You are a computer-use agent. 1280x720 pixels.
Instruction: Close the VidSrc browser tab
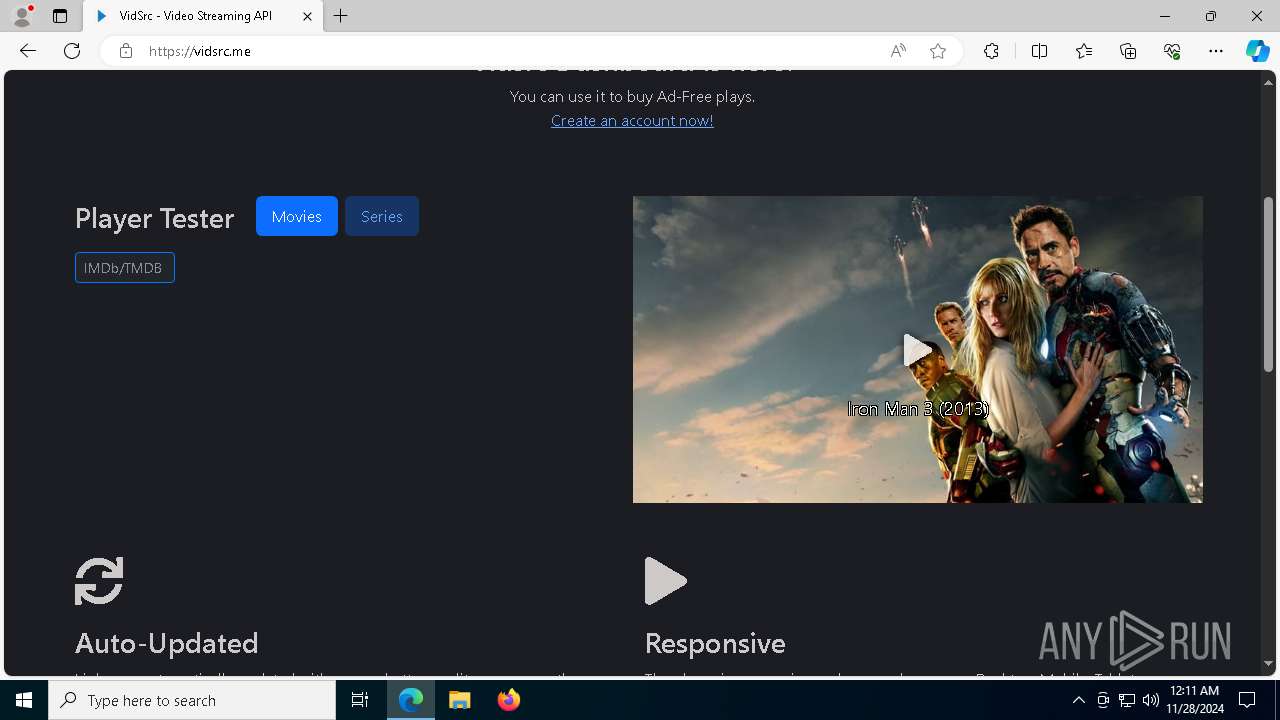307,16
